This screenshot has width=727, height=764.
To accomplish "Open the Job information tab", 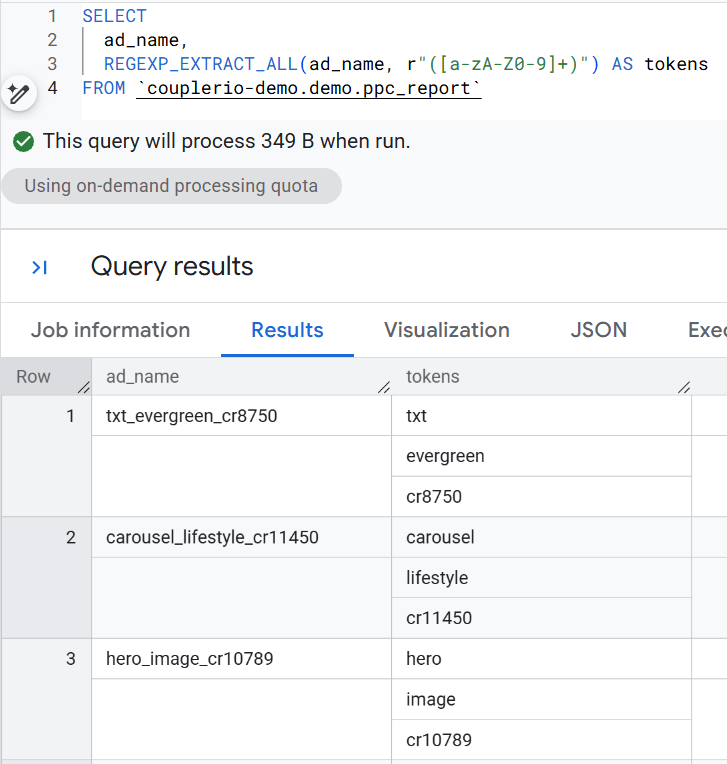I will pyautogui.click(x=111, y=330).
